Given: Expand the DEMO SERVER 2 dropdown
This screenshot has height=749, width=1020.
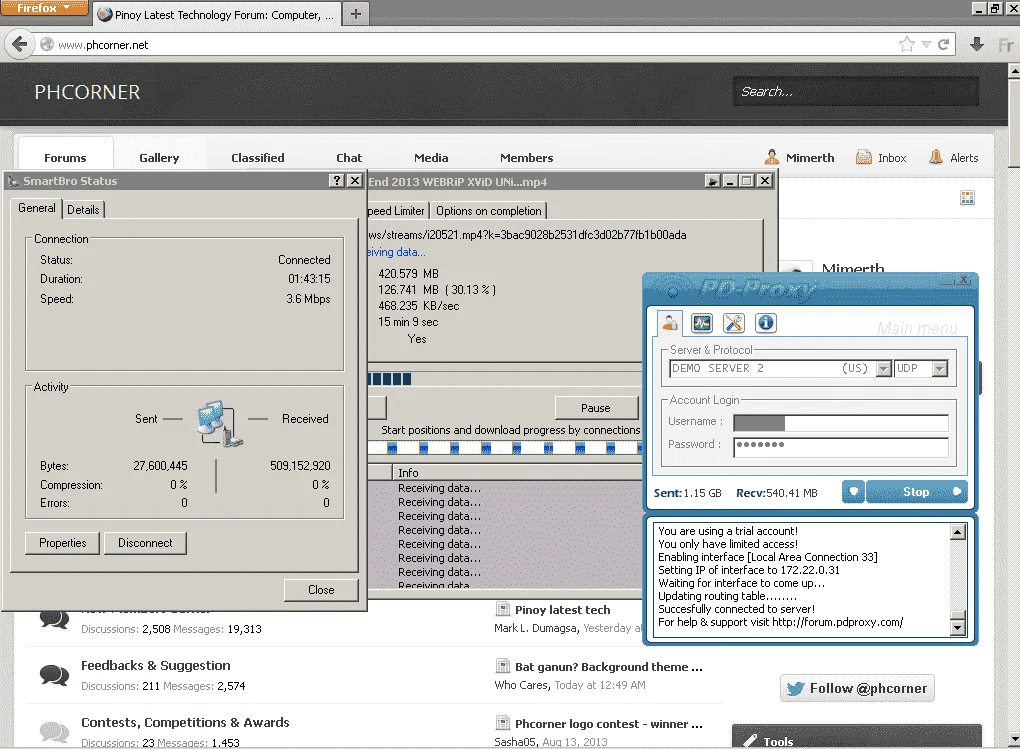Looking at the screenshot, I should point(883,369).
